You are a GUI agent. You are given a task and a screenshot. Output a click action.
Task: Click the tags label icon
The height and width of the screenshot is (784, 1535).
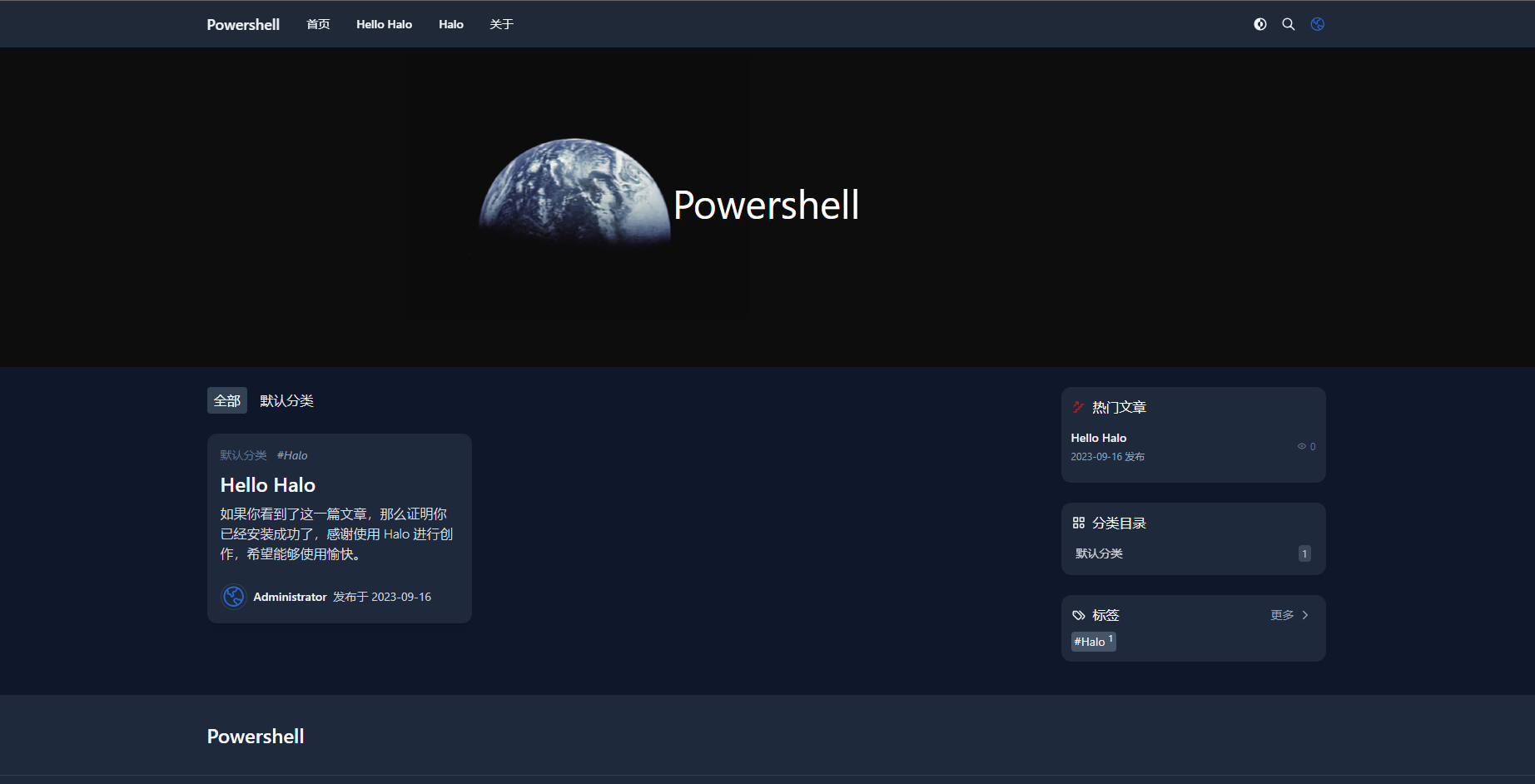(x=1079, y=615)
